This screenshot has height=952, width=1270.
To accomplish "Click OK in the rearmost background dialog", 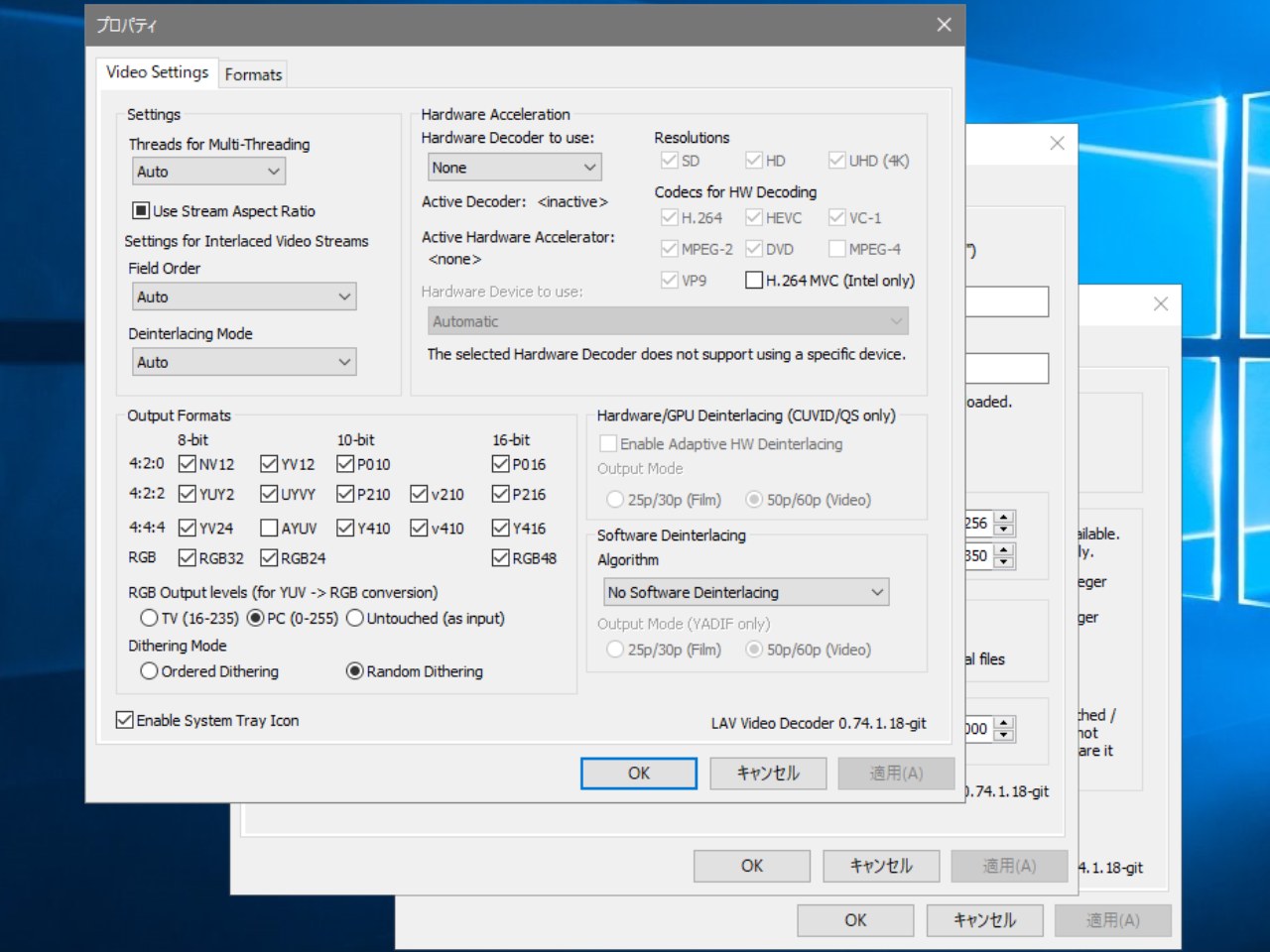I will tap(855, 920).
